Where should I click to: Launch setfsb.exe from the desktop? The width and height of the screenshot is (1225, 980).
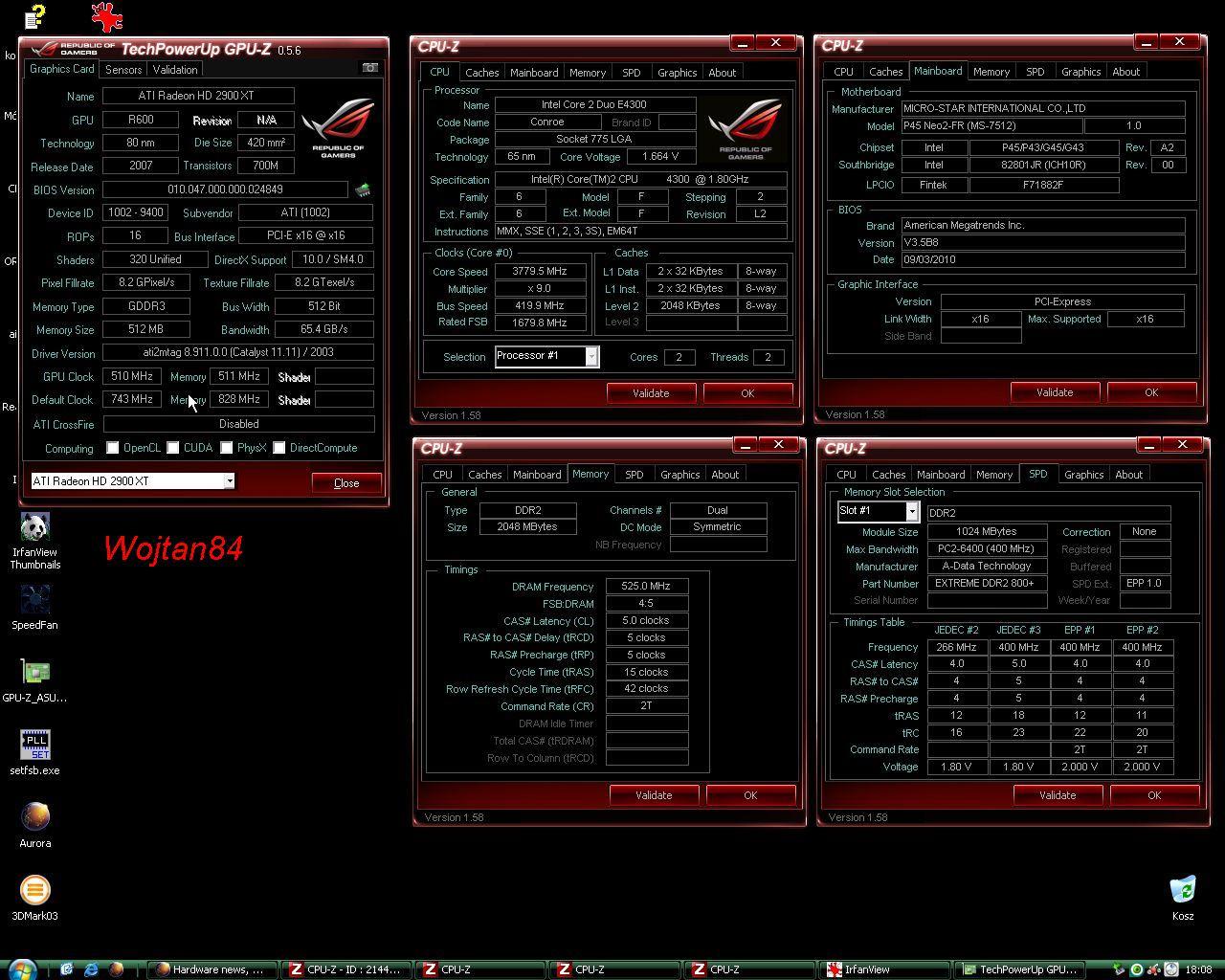pyautogui.click(x=34, y=752)
